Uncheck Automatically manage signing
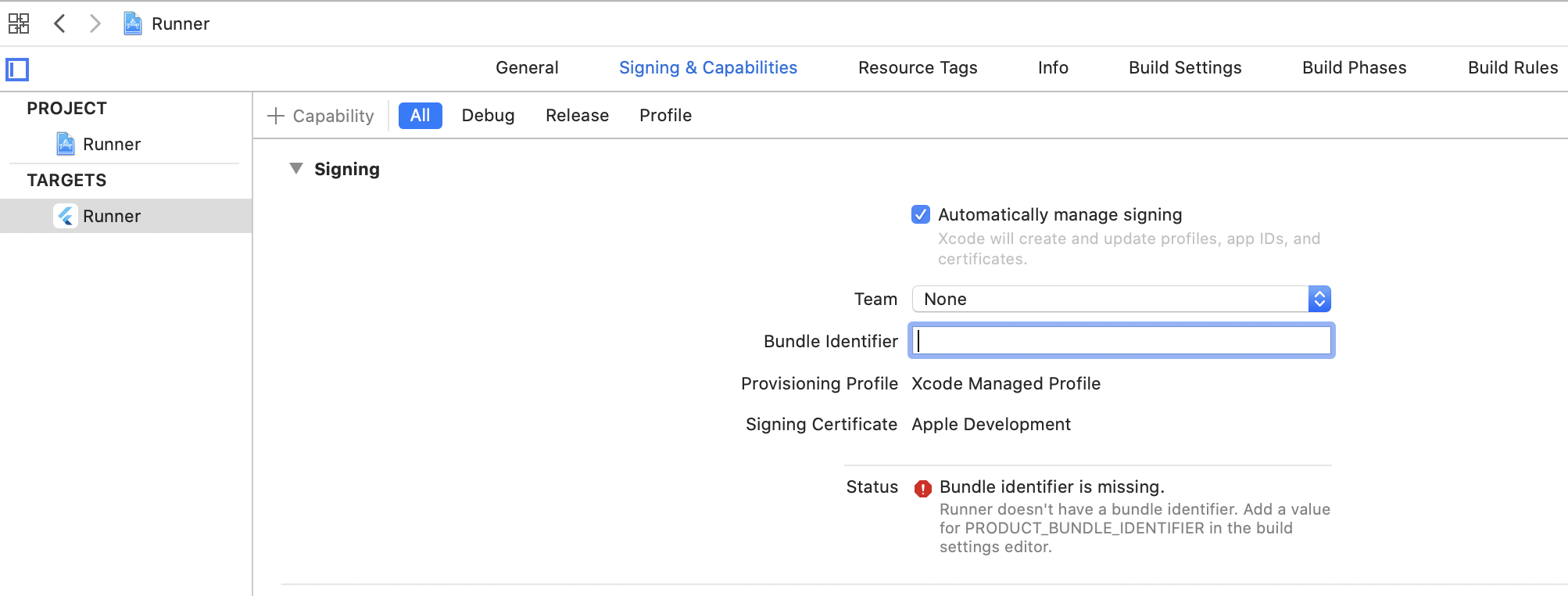Screen dimensions: 1568x596 (921, 214)
